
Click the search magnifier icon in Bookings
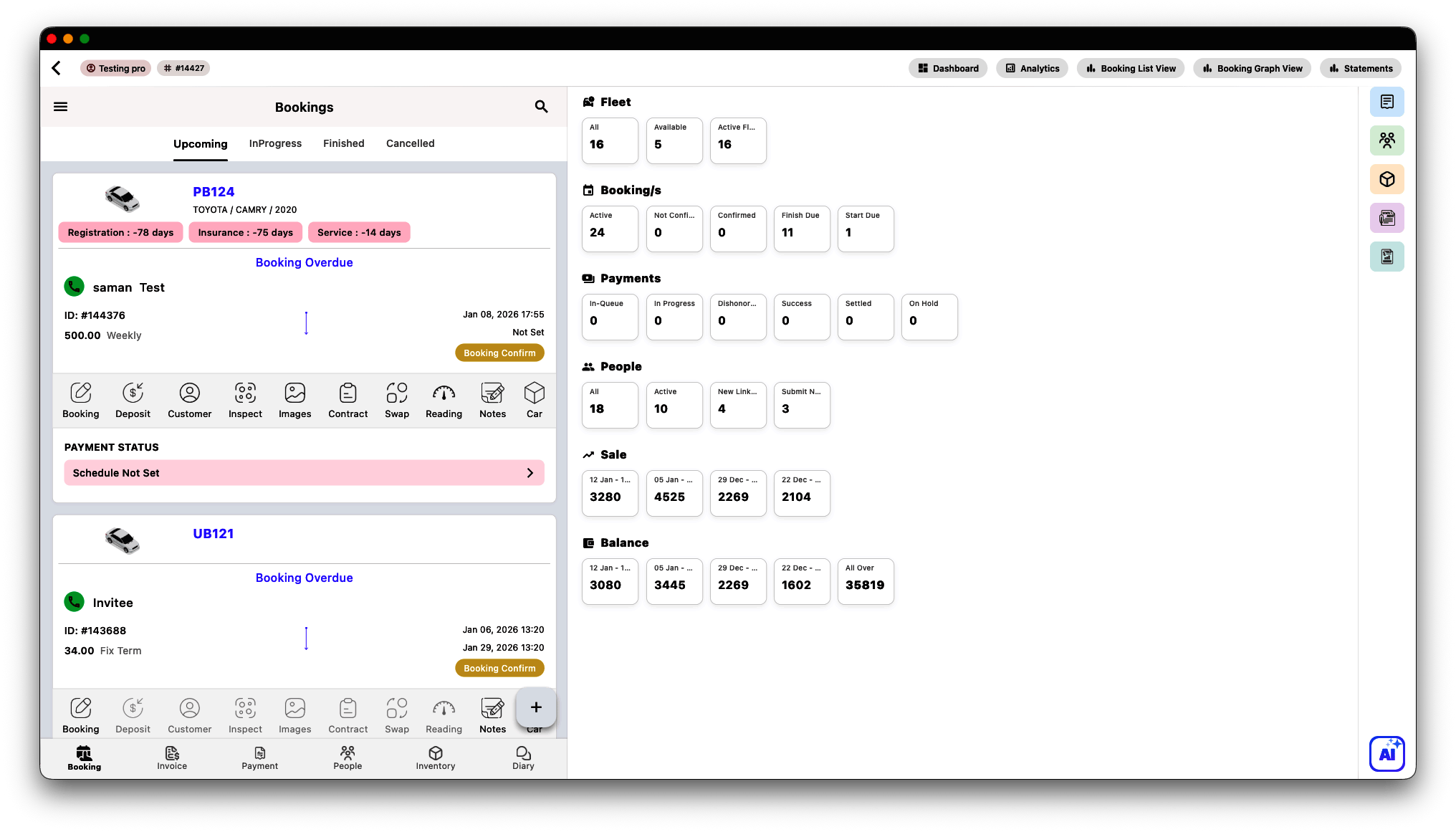click(x=541, y=107)
